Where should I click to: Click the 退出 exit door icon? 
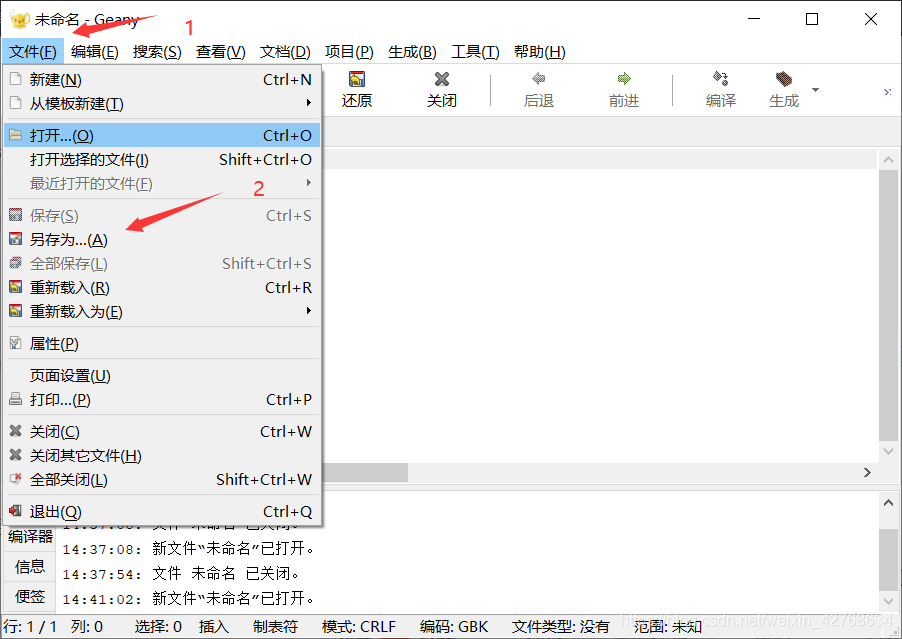tap(16, 511)
